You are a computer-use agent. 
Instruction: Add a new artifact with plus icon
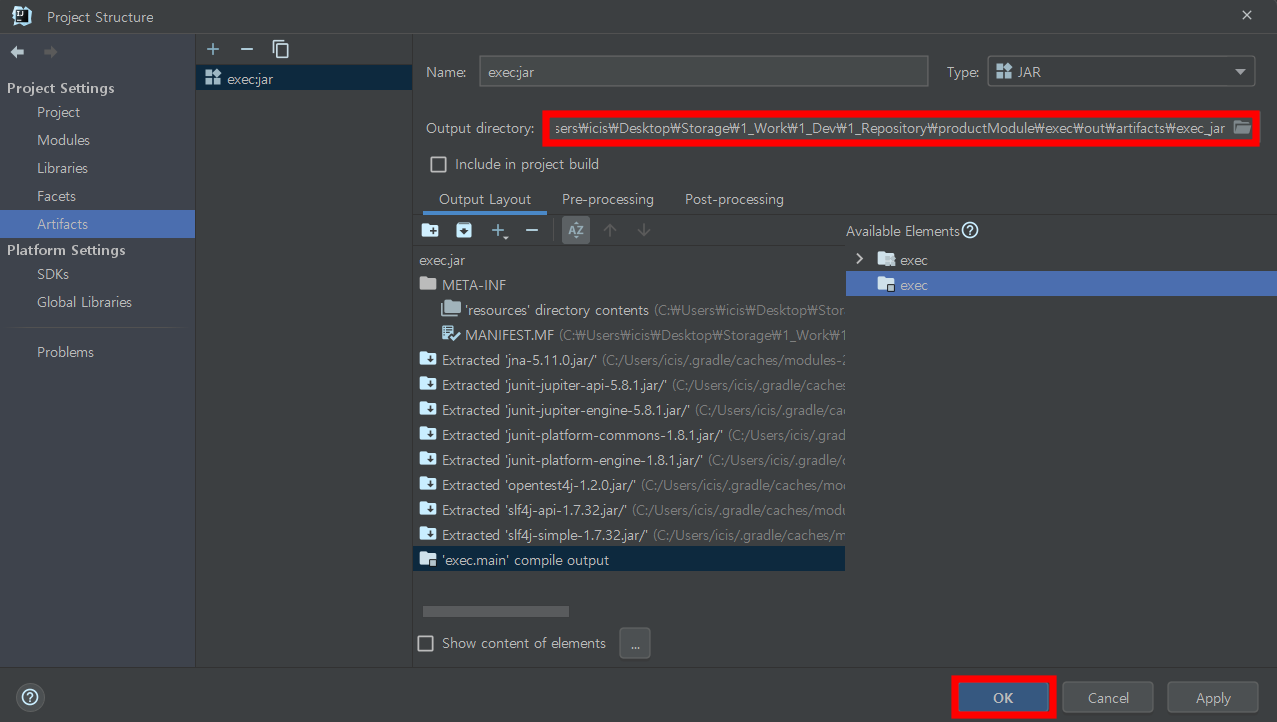click(213, 48)
